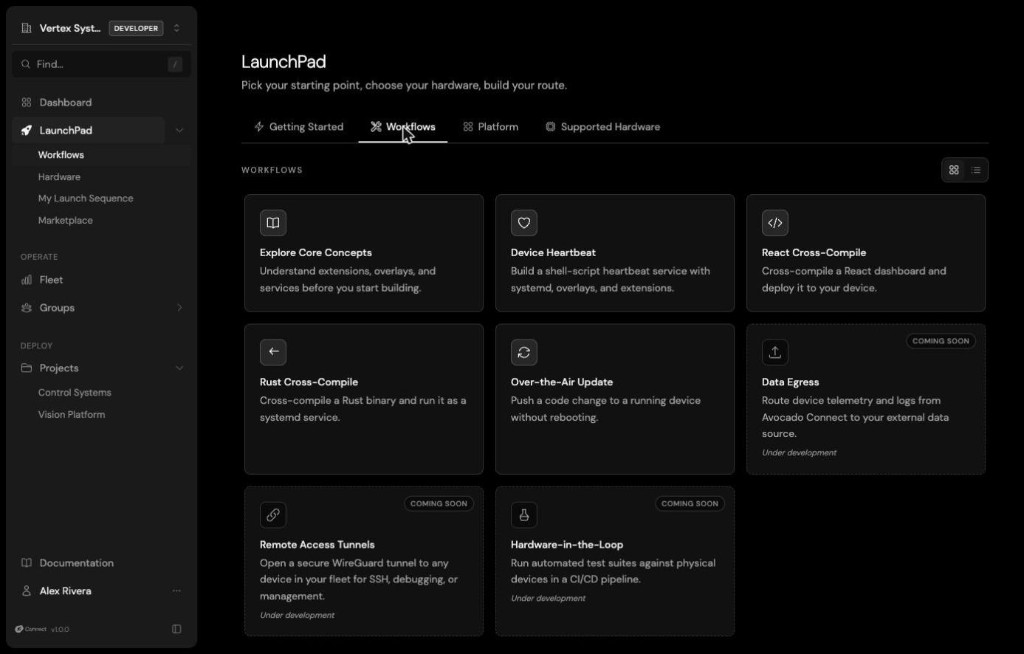This screenshot has width=1024, height=654.
Task: Click the tools icon on Workflows tab
Action: point(376,127)
